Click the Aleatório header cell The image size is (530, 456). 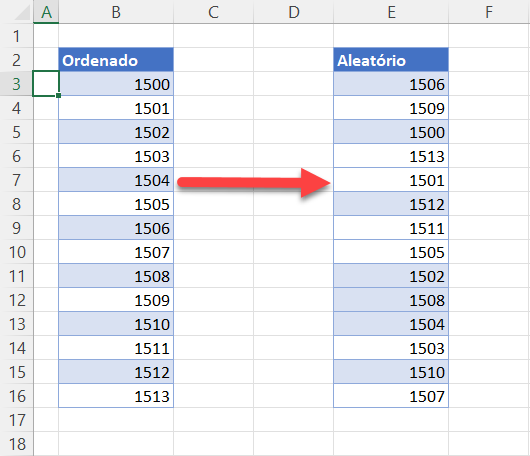[x=391, y=60]
